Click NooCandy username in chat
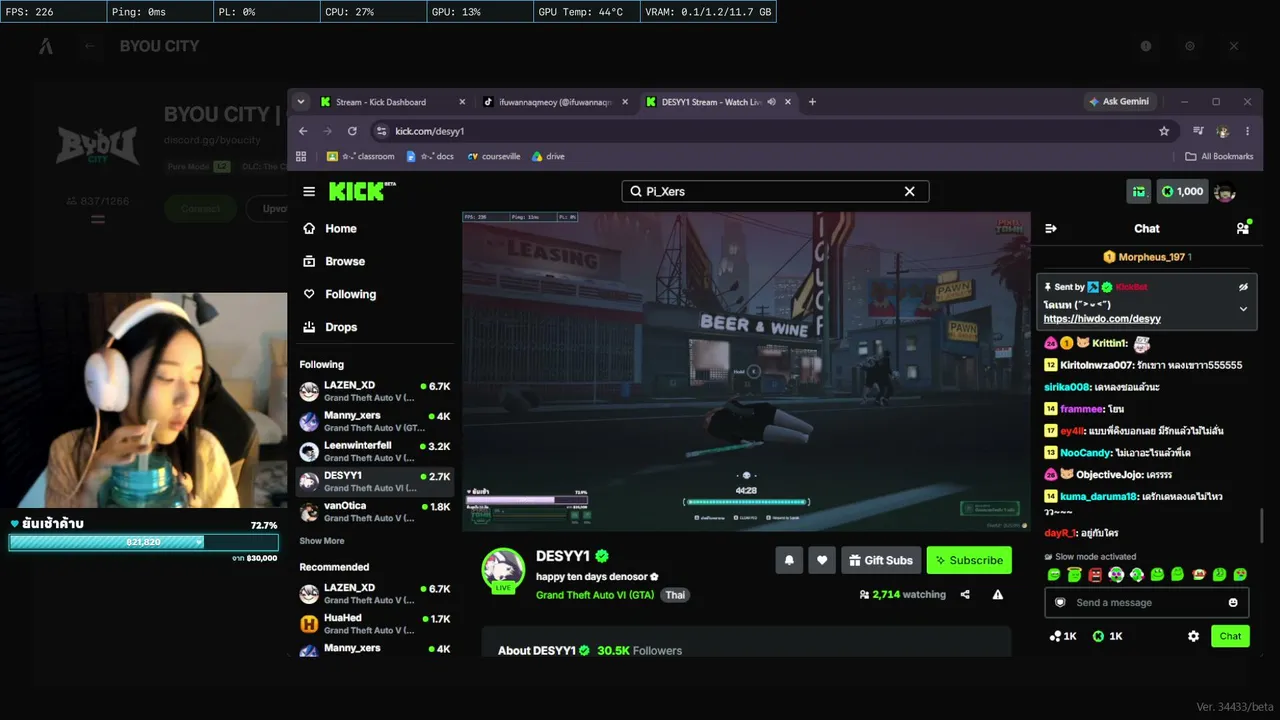Screen dimensions: 1280x720 tap(1085, 453)
